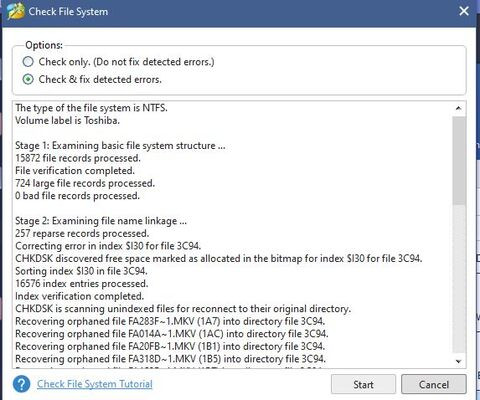Image resolution: width=480 pixels, height=400 pixels.
Task: Click the 'Index verification completed' line
Action: tap(80, 296)
